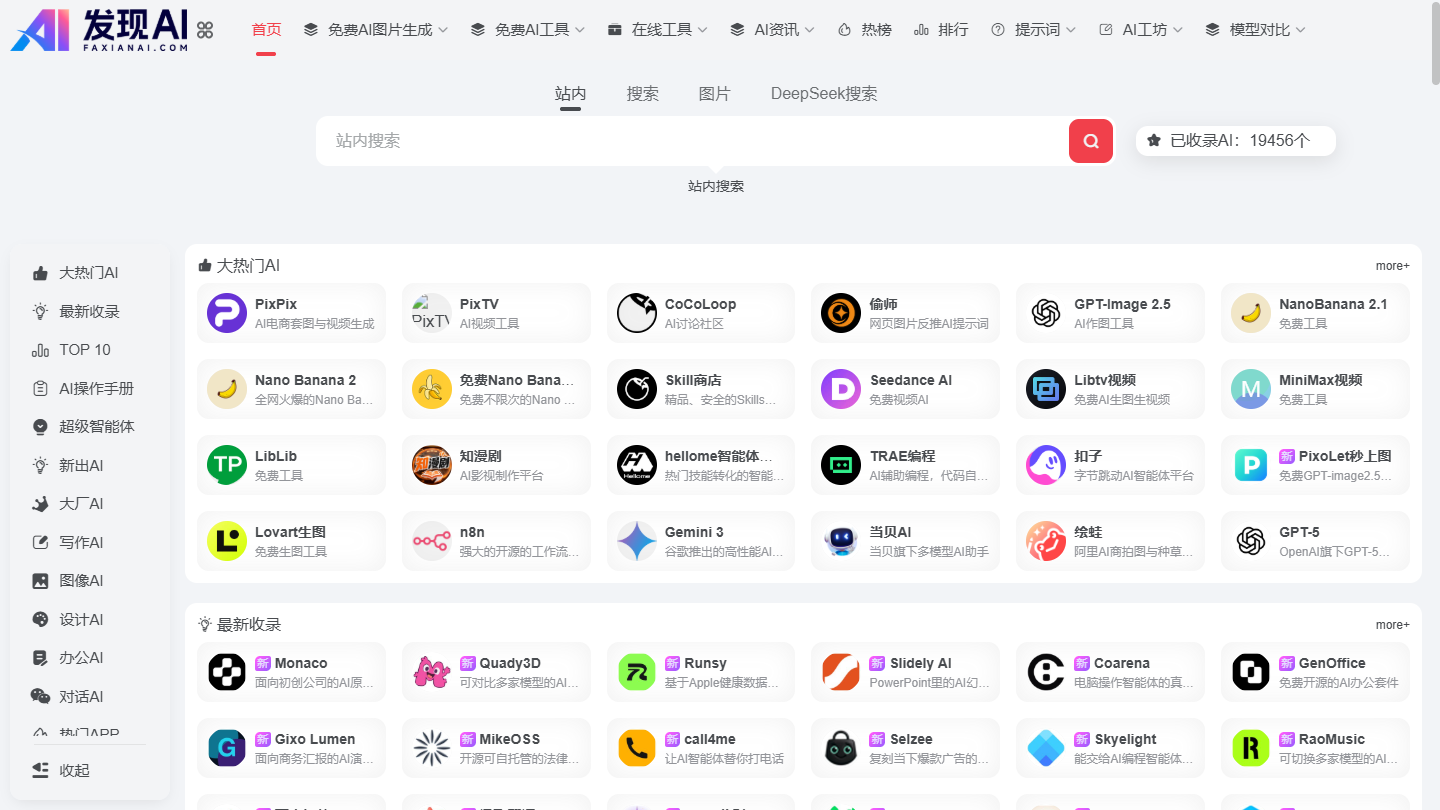Click the PixPix purple logo icon
Screen dimensions: 1440x810
tap(227, 313)
